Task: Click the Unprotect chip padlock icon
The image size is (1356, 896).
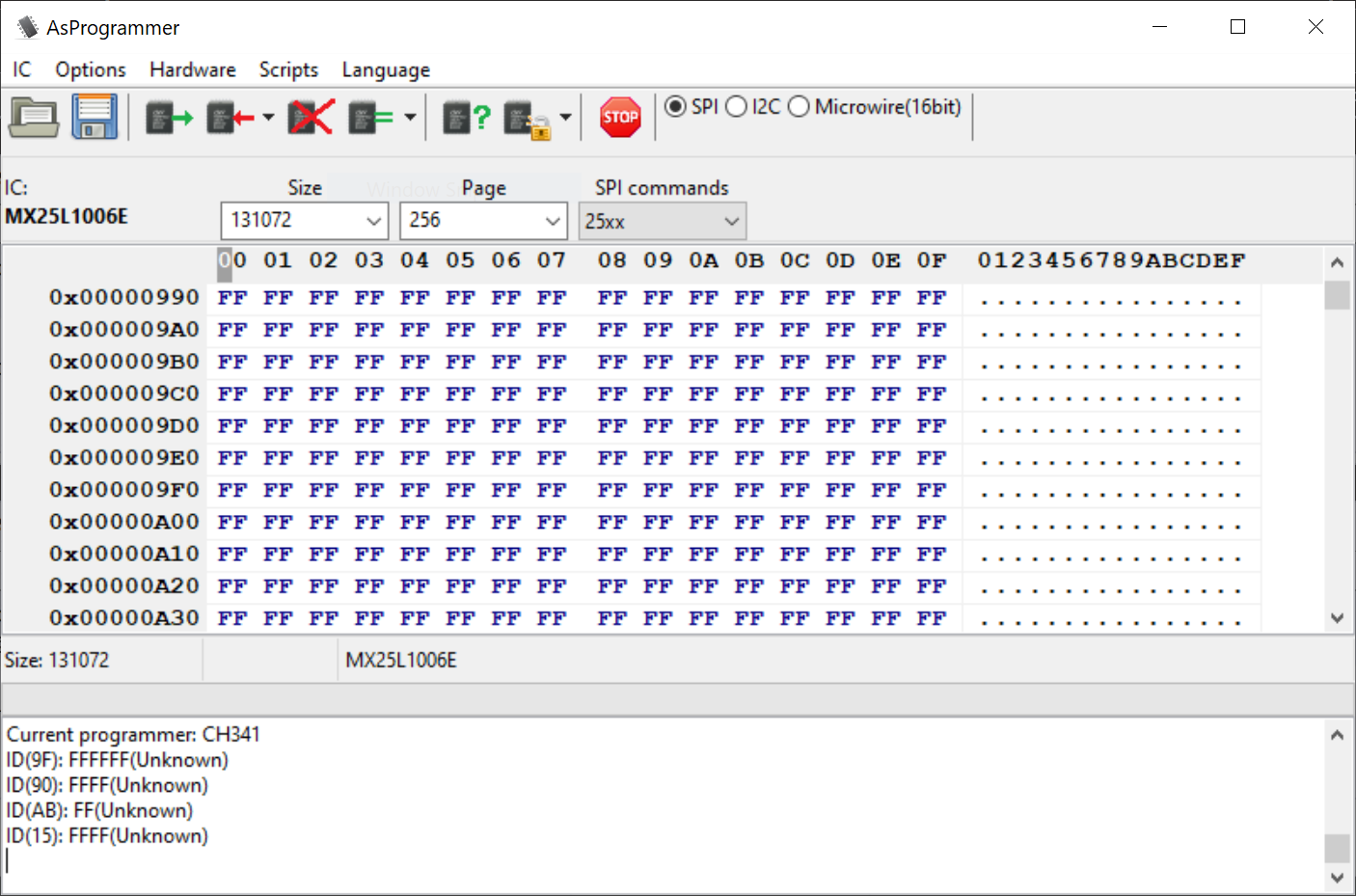Action: coord(528,120)
